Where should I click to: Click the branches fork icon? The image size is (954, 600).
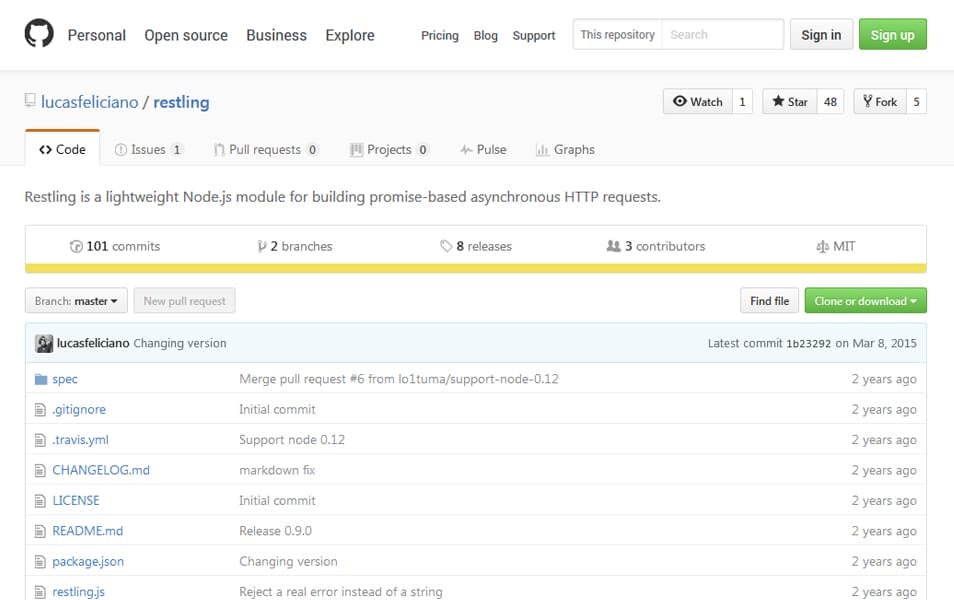[x=262, y=246]
